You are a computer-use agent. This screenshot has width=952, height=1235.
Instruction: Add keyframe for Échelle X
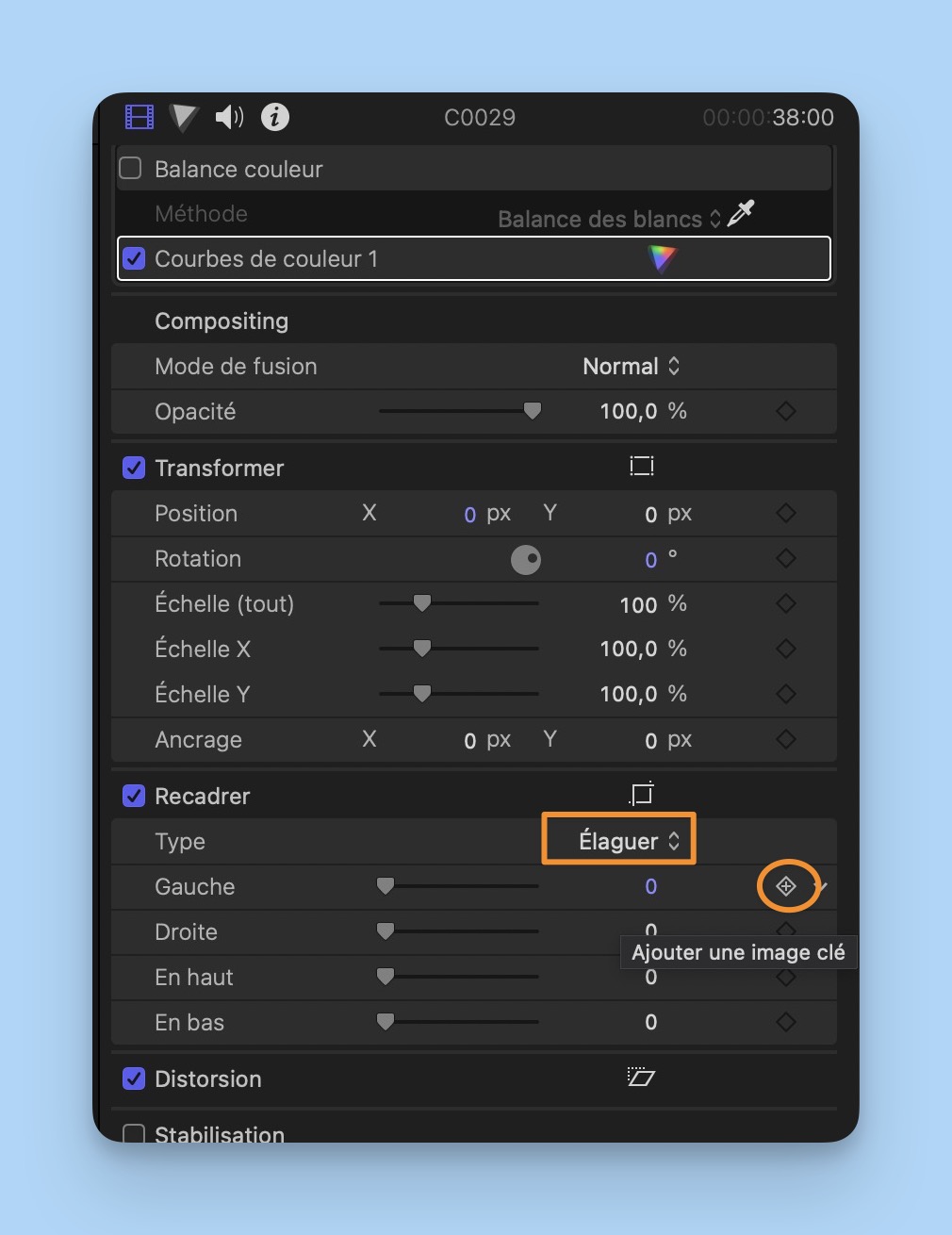pyautogui.click(x=786, y=649)
